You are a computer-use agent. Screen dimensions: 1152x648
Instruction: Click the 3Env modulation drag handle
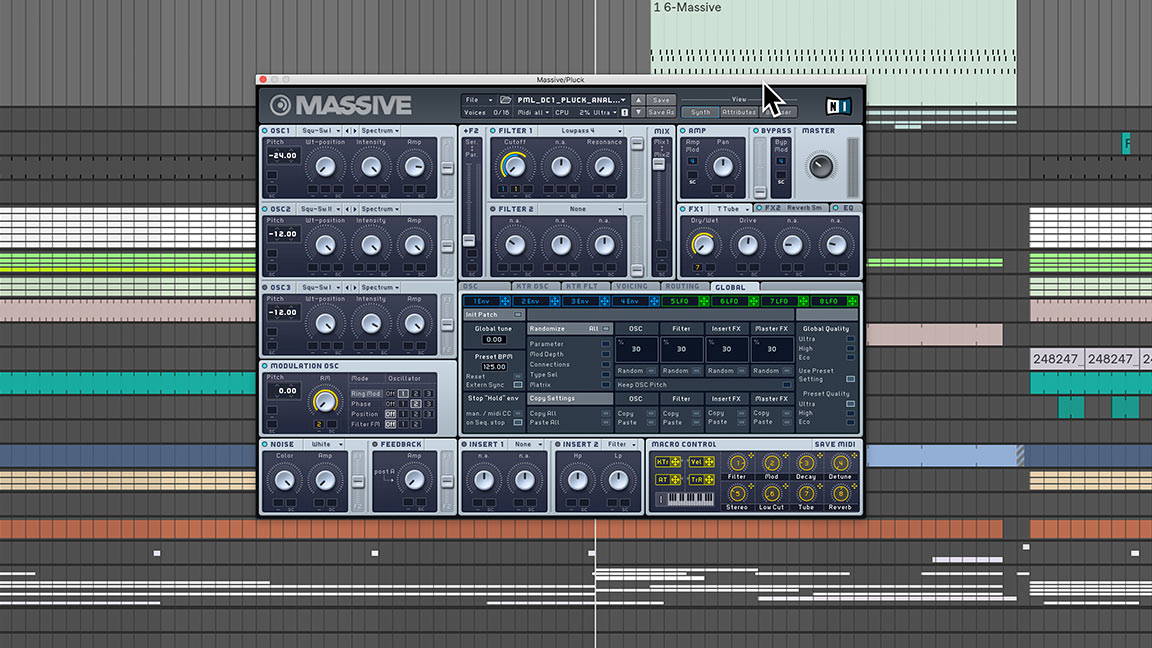point(604,301)
